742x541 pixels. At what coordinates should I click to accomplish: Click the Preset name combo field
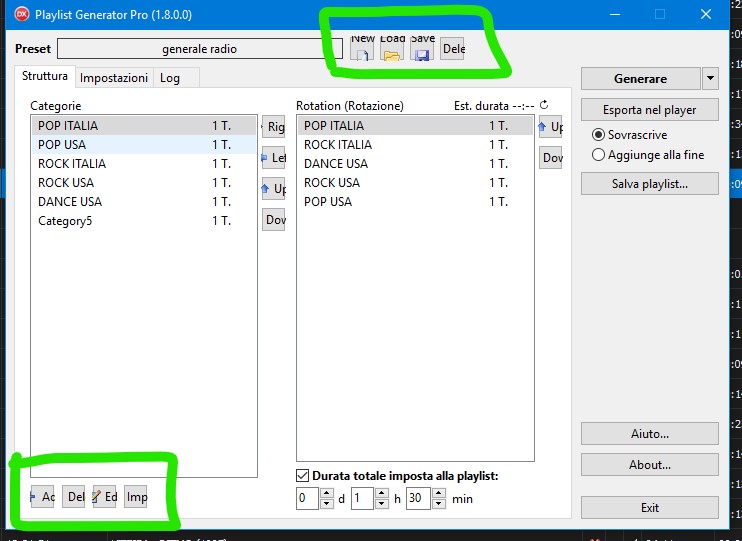click(x=200, y=49)
